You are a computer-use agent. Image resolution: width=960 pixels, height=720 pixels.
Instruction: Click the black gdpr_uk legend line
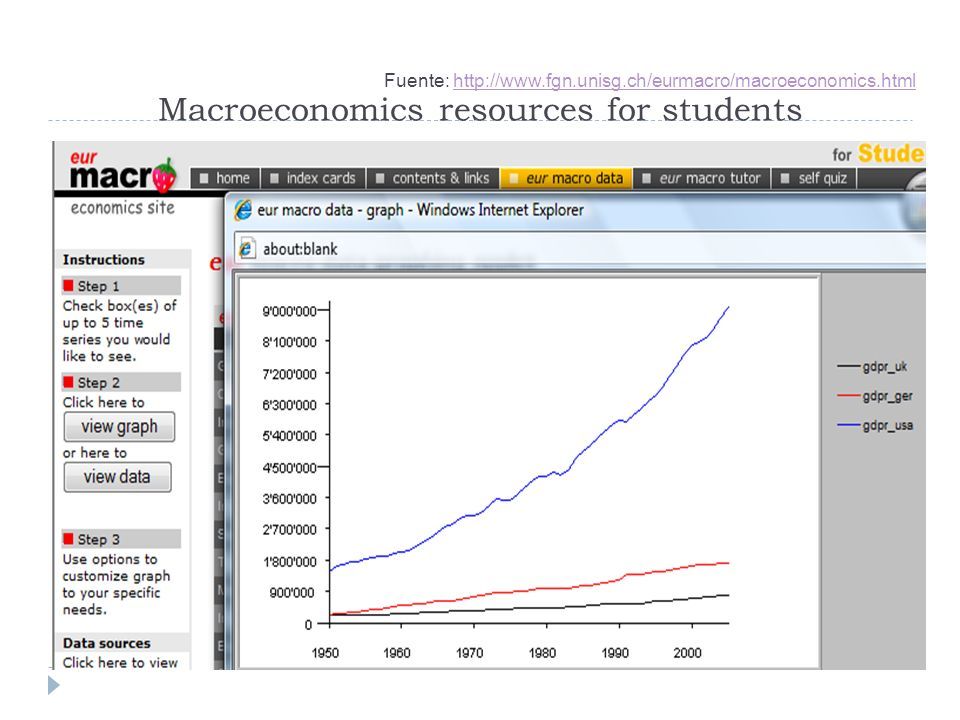coord(849,366)
